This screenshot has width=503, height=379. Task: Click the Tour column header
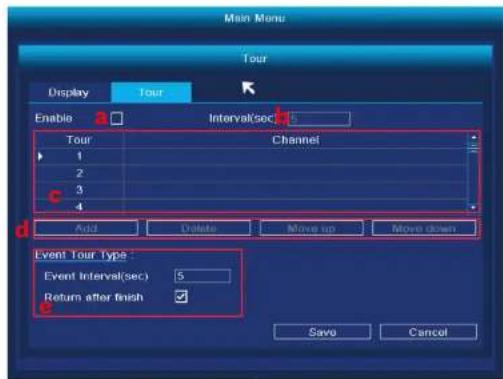point(79,140)
